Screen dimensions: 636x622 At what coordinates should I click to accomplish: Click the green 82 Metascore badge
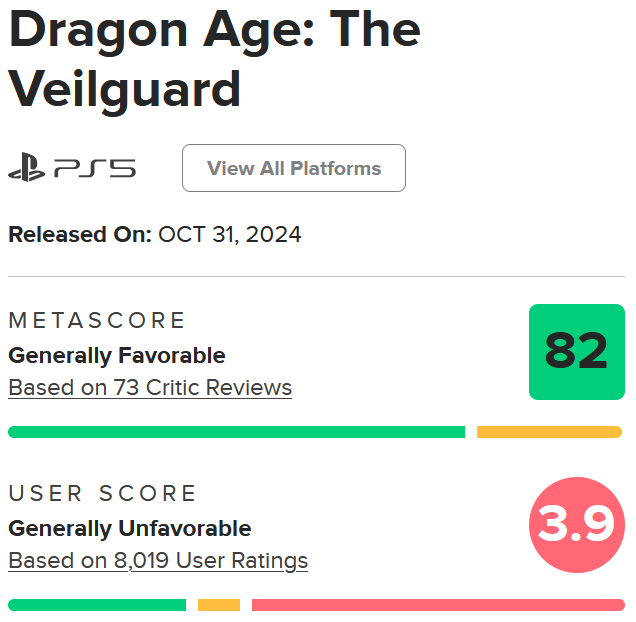point(576,352)
